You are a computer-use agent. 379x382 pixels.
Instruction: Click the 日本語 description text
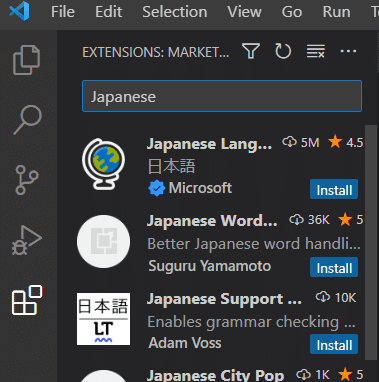pos(171,166)
